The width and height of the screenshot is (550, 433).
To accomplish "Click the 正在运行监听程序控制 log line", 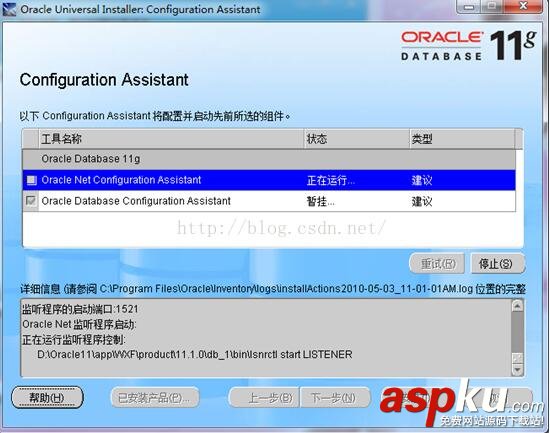I will coord(74,339).
